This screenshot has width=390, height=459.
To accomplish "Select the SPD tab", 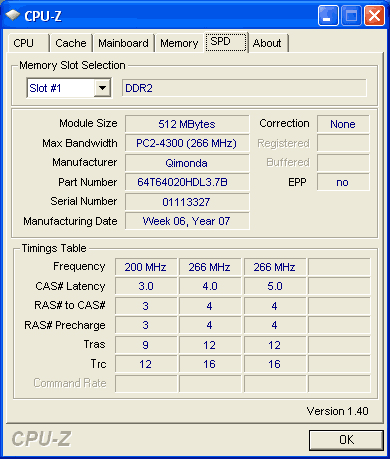I will pos(226,42).
